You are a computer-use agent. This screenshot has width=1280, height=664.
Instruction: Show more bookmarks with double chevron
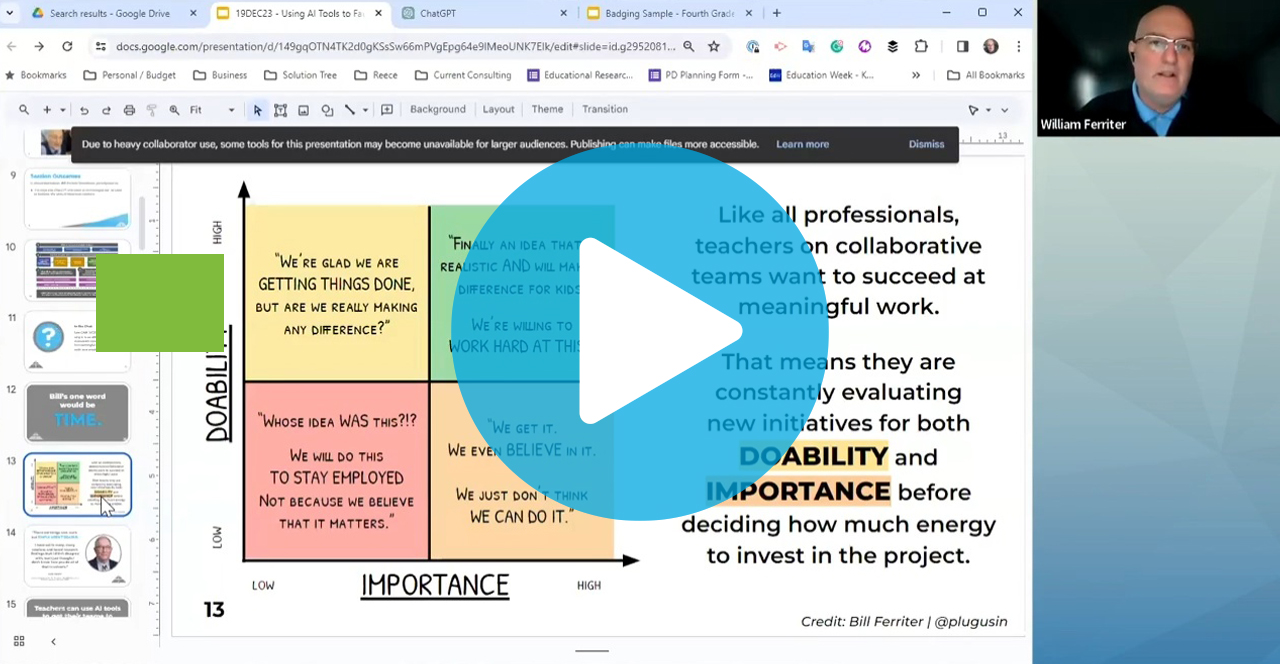pyautogui.click(x=916, y=75)
